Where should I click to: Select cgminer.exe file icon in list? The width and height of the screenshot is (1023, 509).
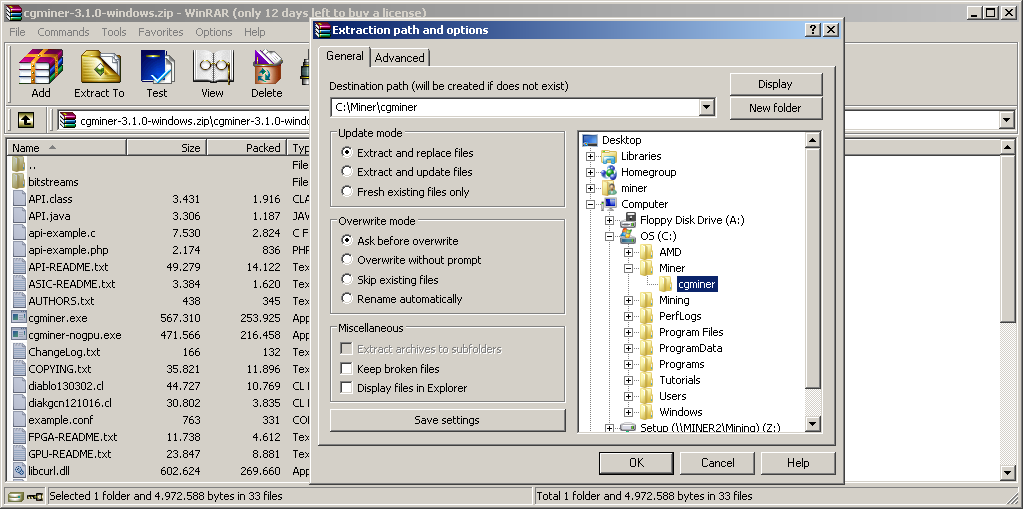coord(19,318)
